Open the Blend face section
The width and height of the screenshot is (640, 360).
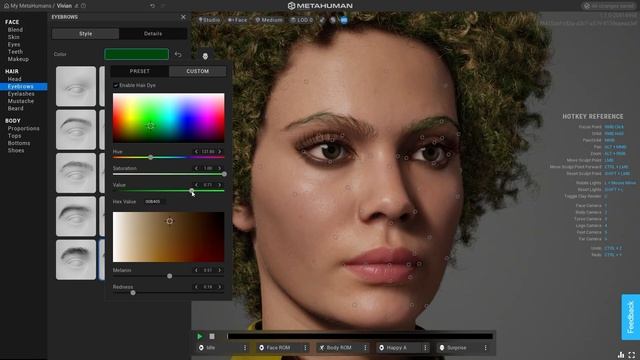(15, 30)
